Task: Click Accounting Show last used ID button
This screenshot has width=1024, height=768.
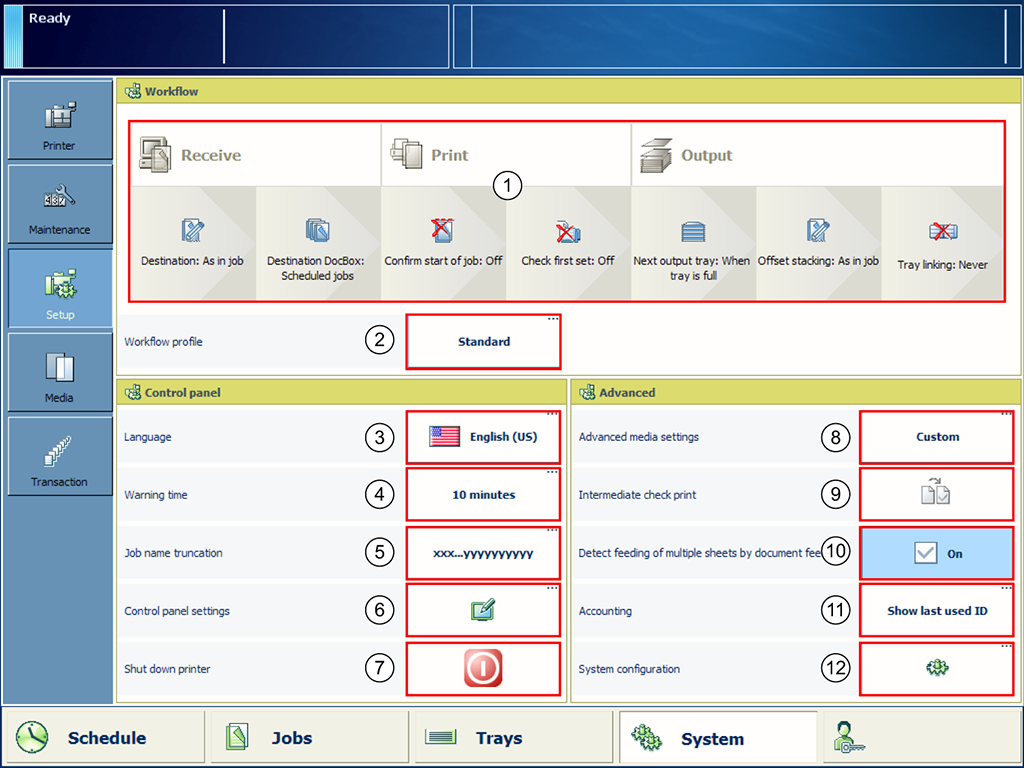Action: pos(937,611)
